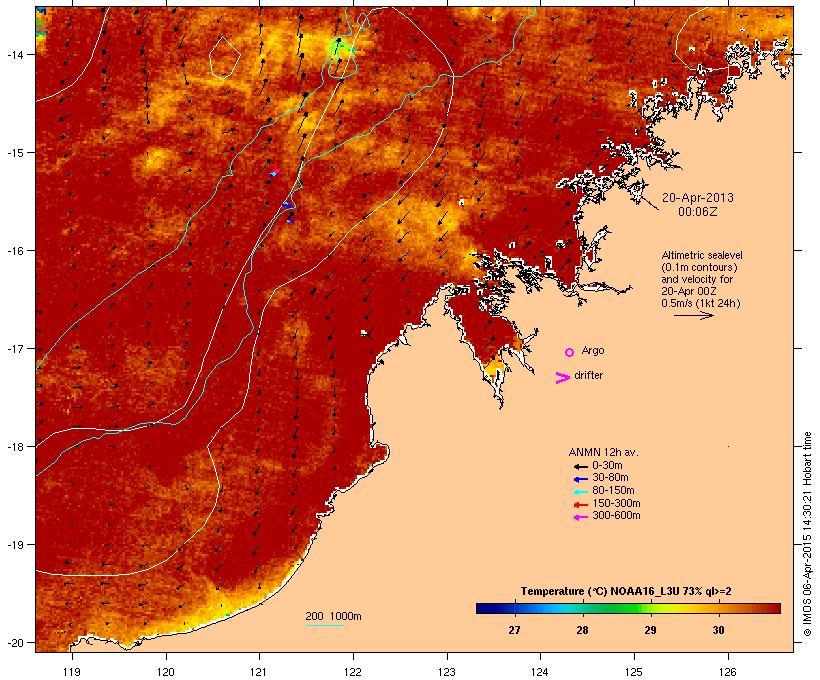Click the 125 longitude axis label
The image size is (820, 680).
point(634,672)
